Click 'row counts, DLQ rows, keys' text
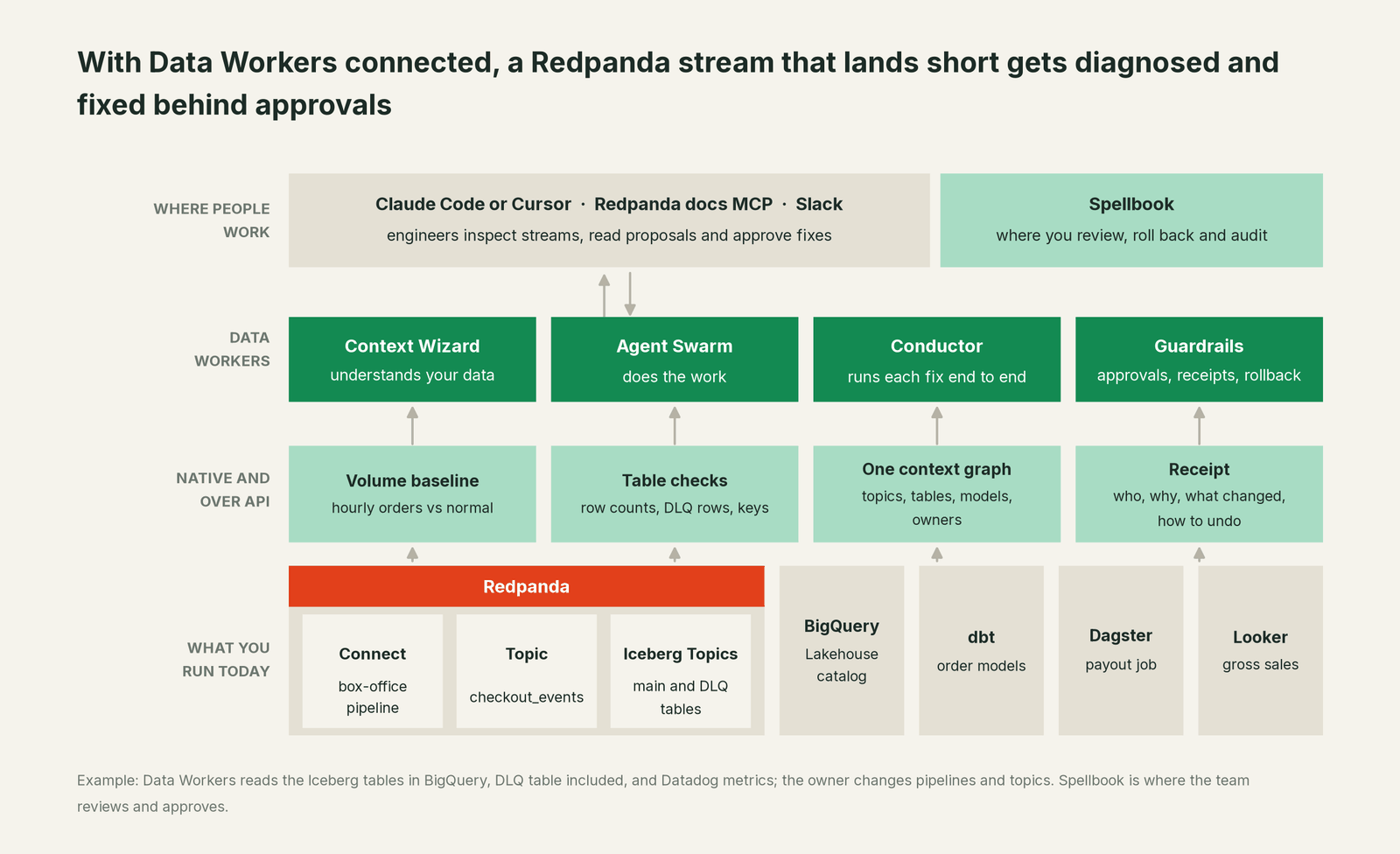 tap(675, 507)
